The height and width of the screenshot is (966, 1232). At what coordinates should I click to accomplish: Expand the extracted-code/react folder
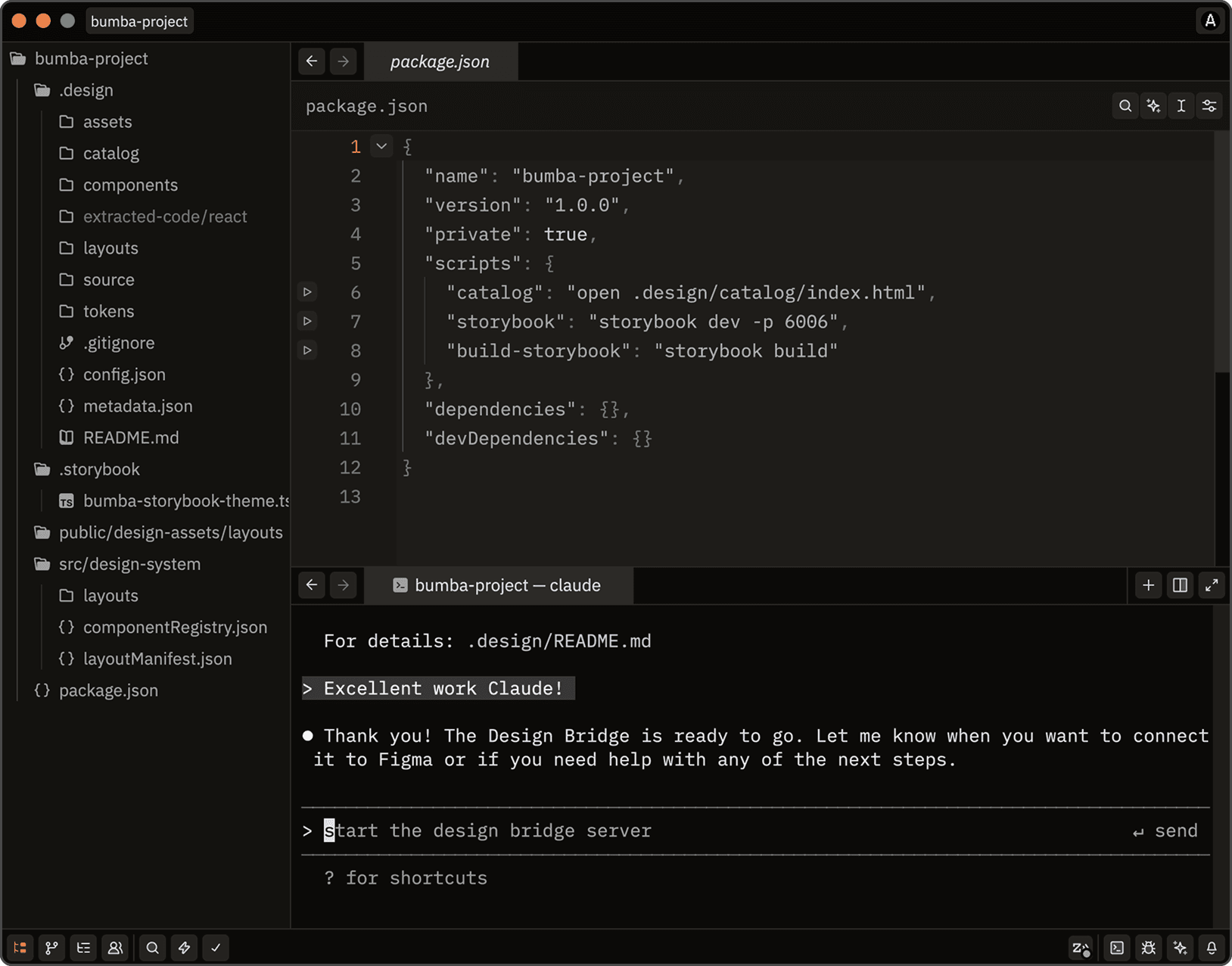pos(153,217)
